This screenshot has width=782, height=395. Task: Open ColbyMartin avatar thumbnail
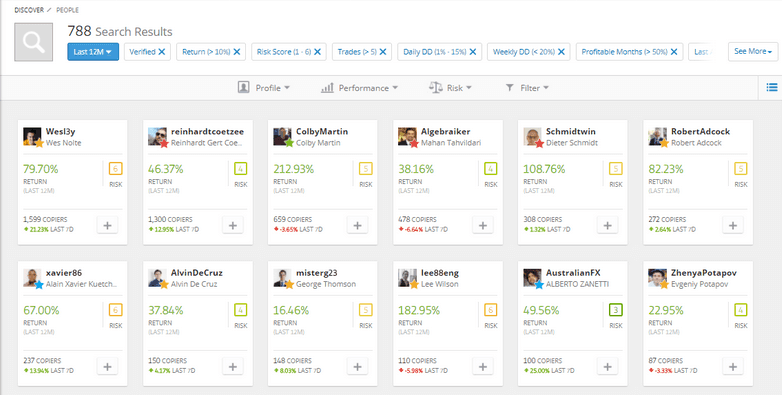[x=282, y=137]
